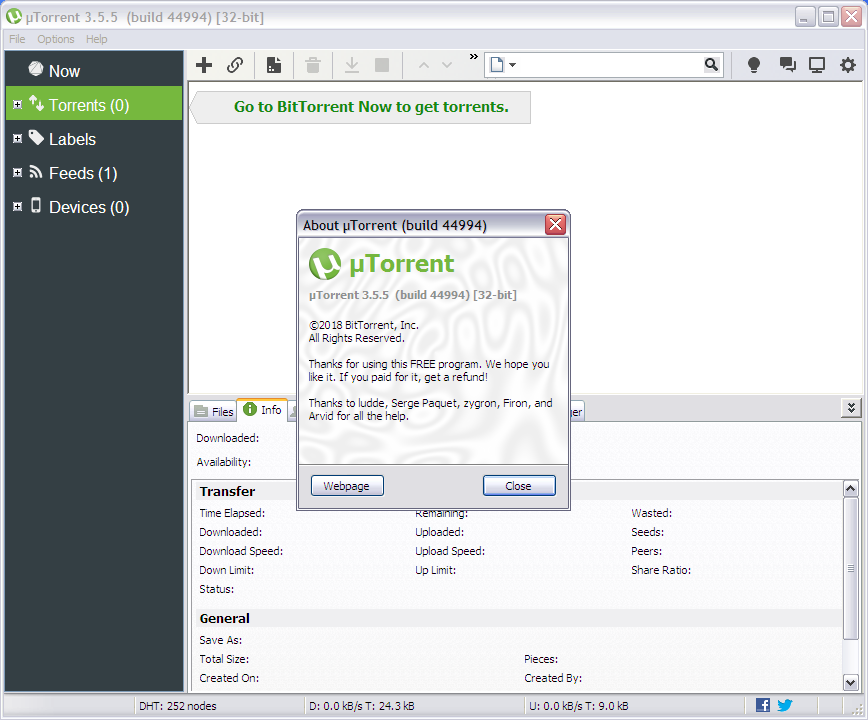Image resolution: width=868 pixels, height=720 pixels.
Task: Click the info pane scroll up arrow
Action: point(850,489)
